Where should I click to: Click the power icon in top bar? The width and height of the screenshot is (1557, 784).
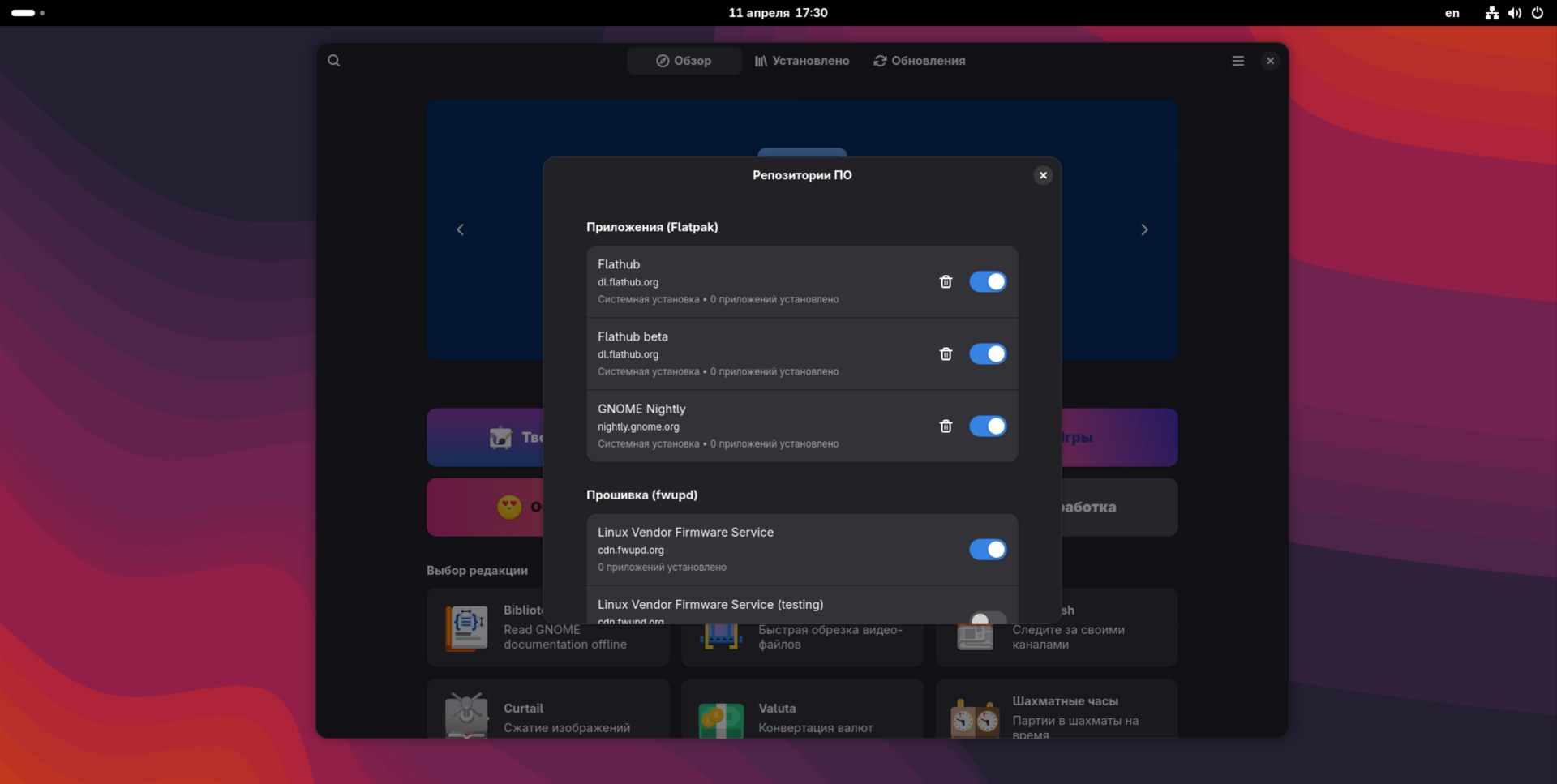click(x=1538, y=13)
